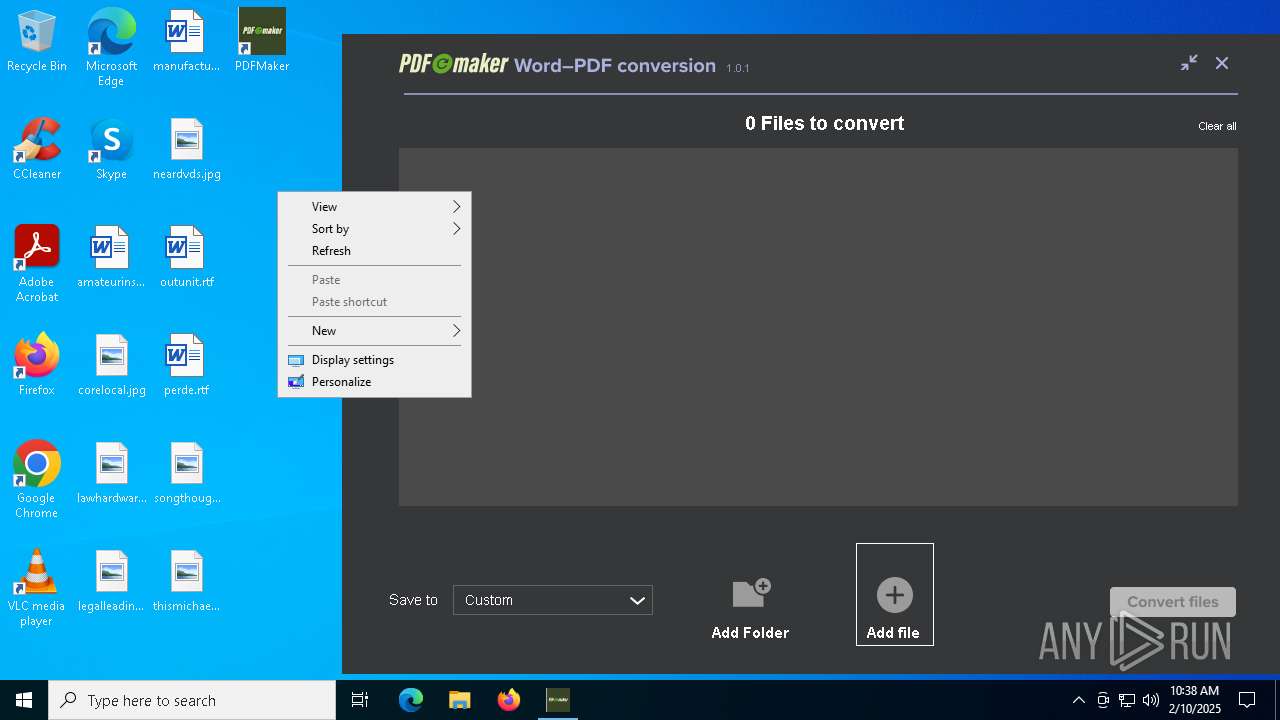1280x720 pixels.
Task: Select the legalleadin... image file
Action: [x=111, y=582]
